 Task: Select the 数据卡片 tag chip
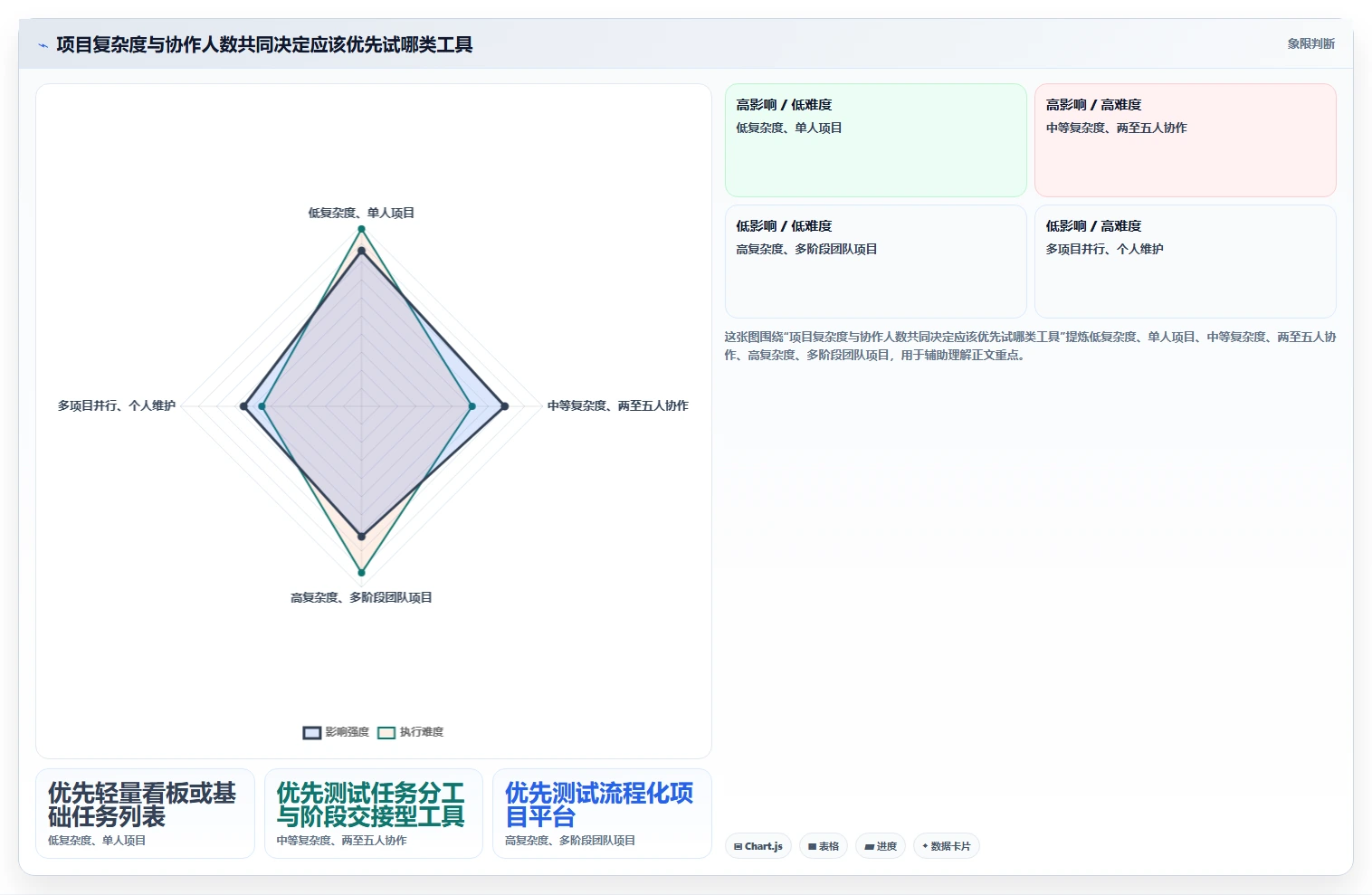[x=947, y=846]
